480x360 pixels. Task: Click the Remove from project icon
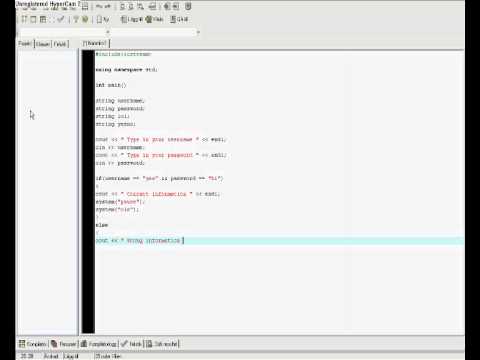[x=176, y=6]
